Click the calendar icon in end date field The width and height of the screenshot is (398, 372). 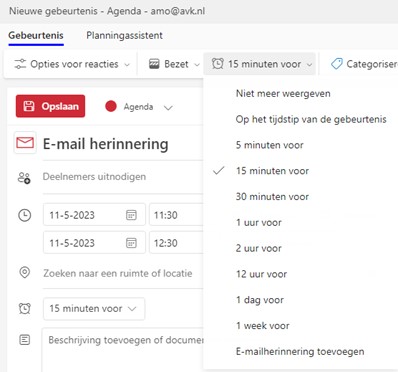(131, 243)
